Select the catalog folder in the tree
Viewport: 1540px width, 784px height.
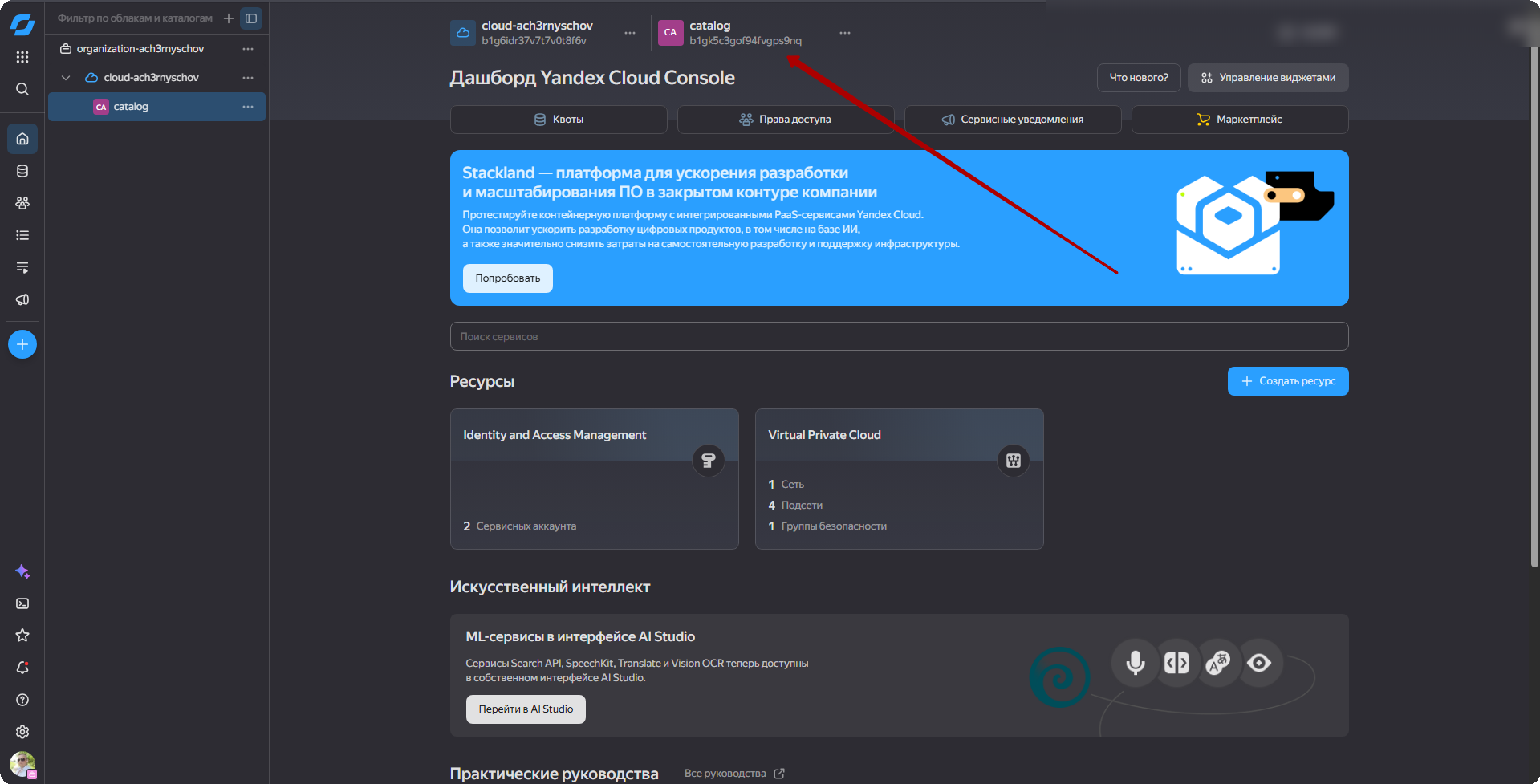[x=156, y=107]
